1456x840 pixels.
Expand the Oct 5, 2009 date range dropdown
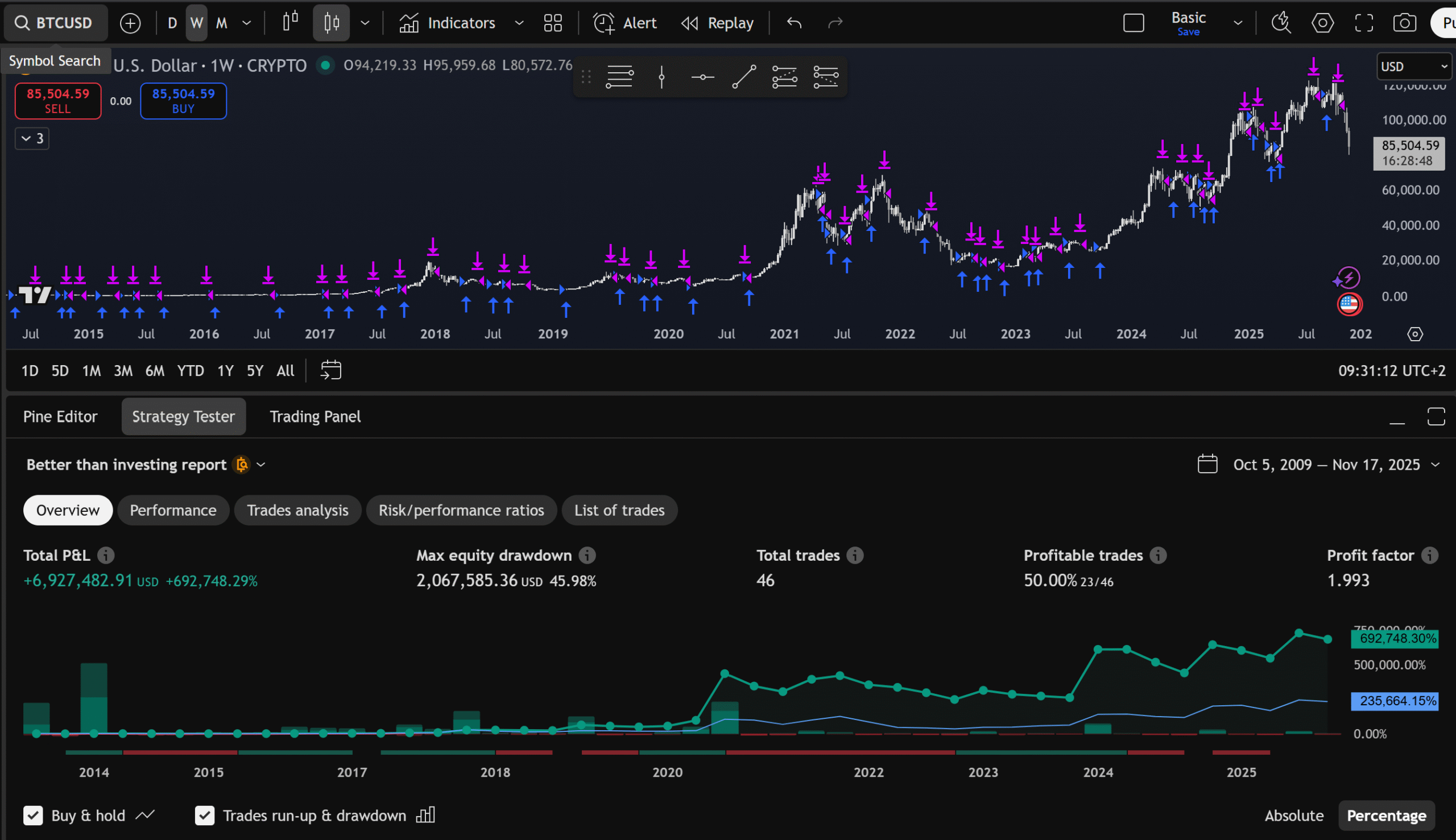[1436, 465]
